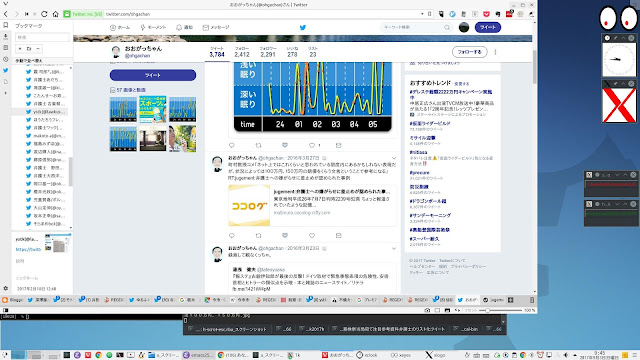Click bookmarks sort header 手動で並べ替え
Screen dimensions: 640x360
[x=29, y=61]
